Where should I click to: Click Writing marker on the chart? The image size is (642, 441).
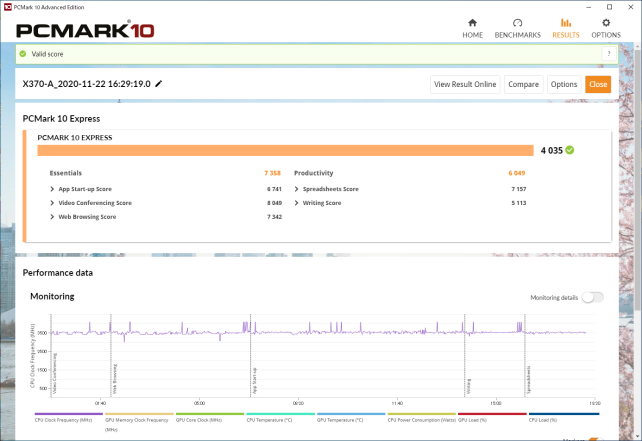pyautogui.click(x=469, y=387)
